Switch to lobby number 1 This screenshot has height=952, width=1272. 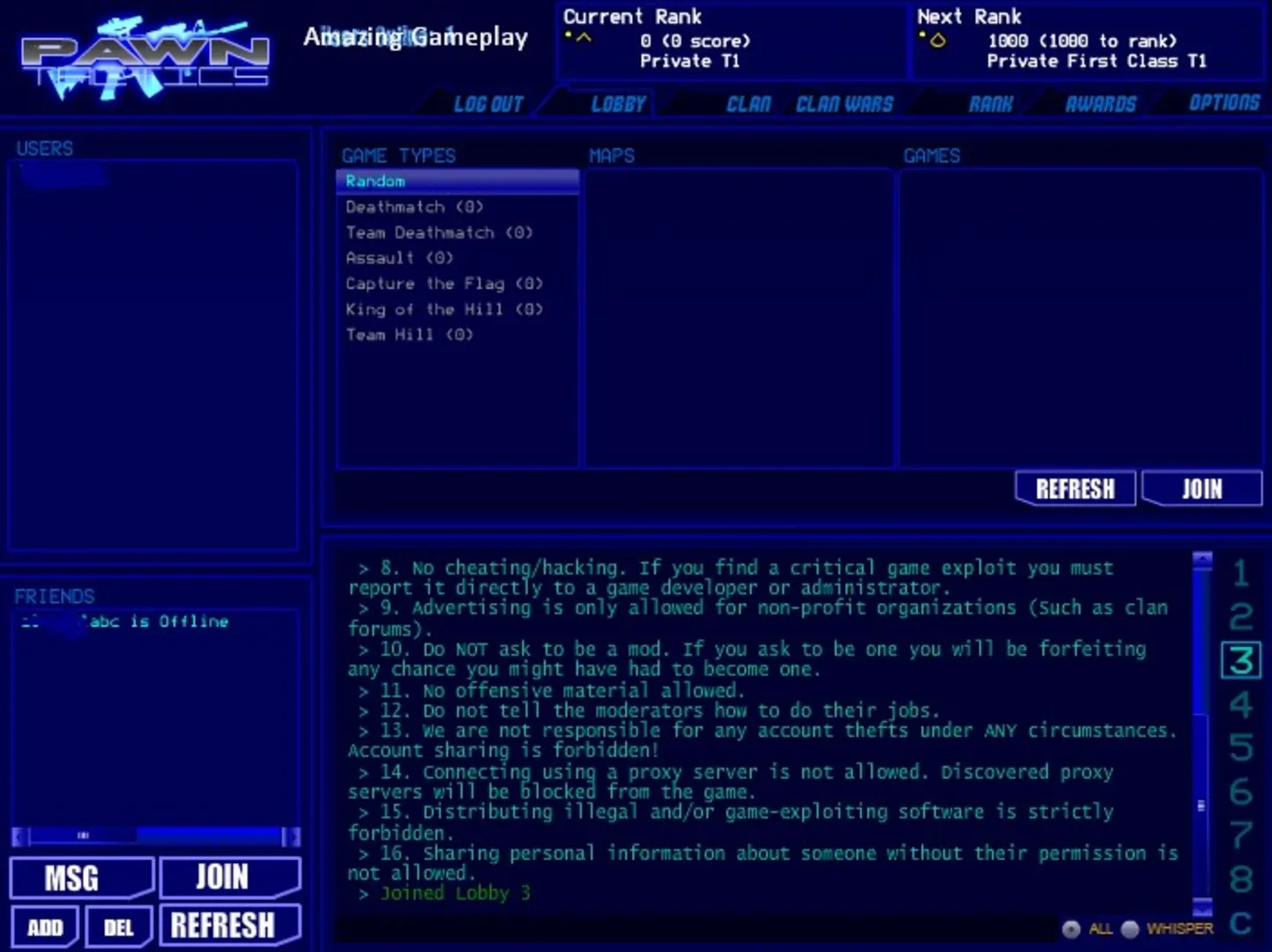coord(1240,574)
